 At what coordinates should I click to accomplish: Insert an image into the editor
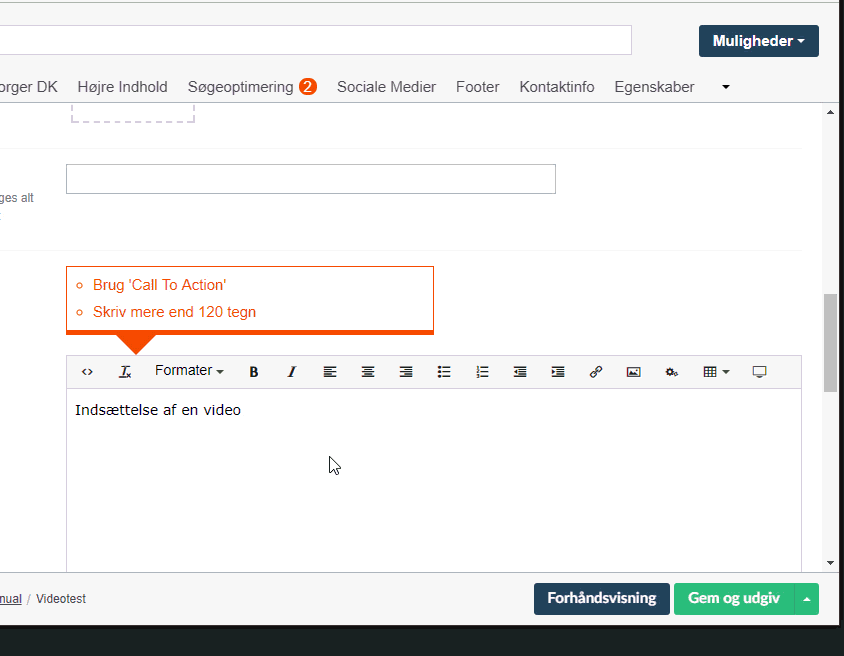tap(633, 372)
